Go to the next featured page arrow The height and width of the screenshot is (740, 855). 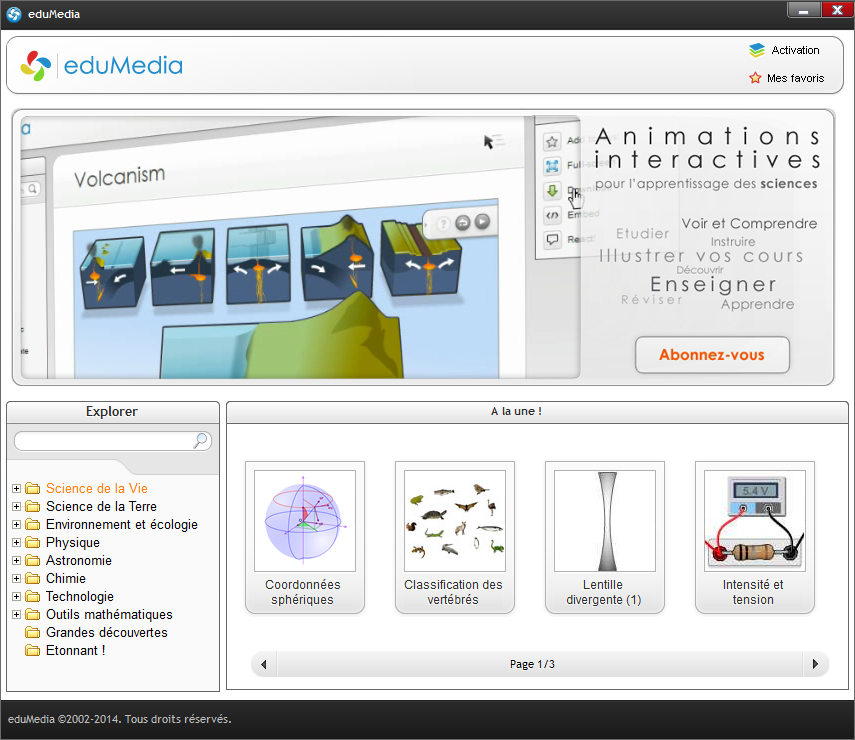pos(816,664)
